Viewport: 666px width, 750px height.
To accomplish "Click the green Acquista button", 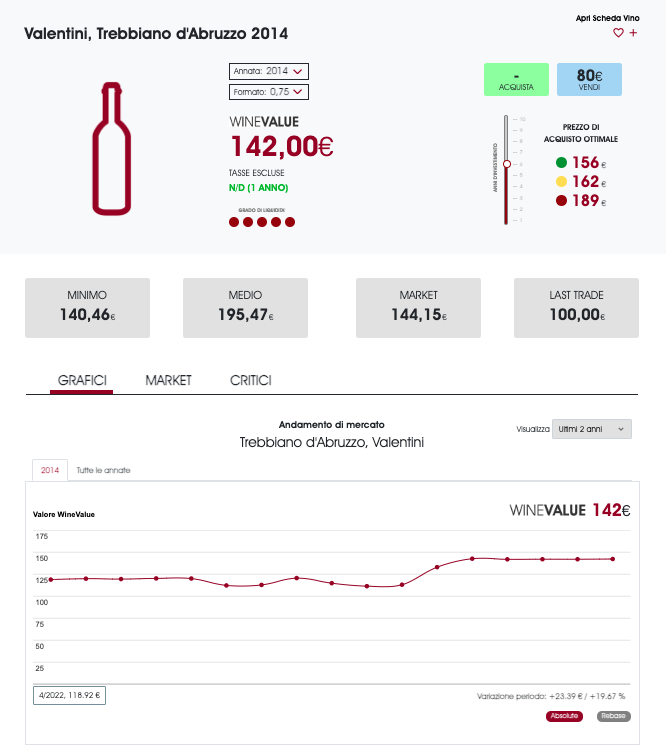I will (516, 79).
